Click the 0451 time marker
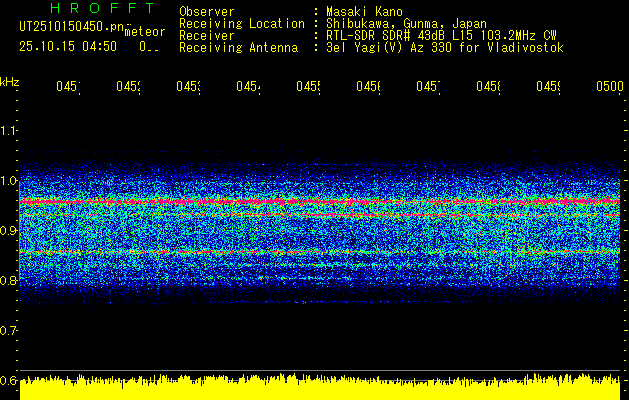629x400 pixels. click(68, 86)
